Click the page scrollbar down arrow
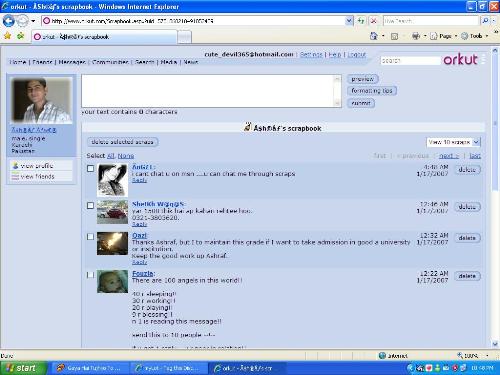500x375 pixels. click(495, 344)
